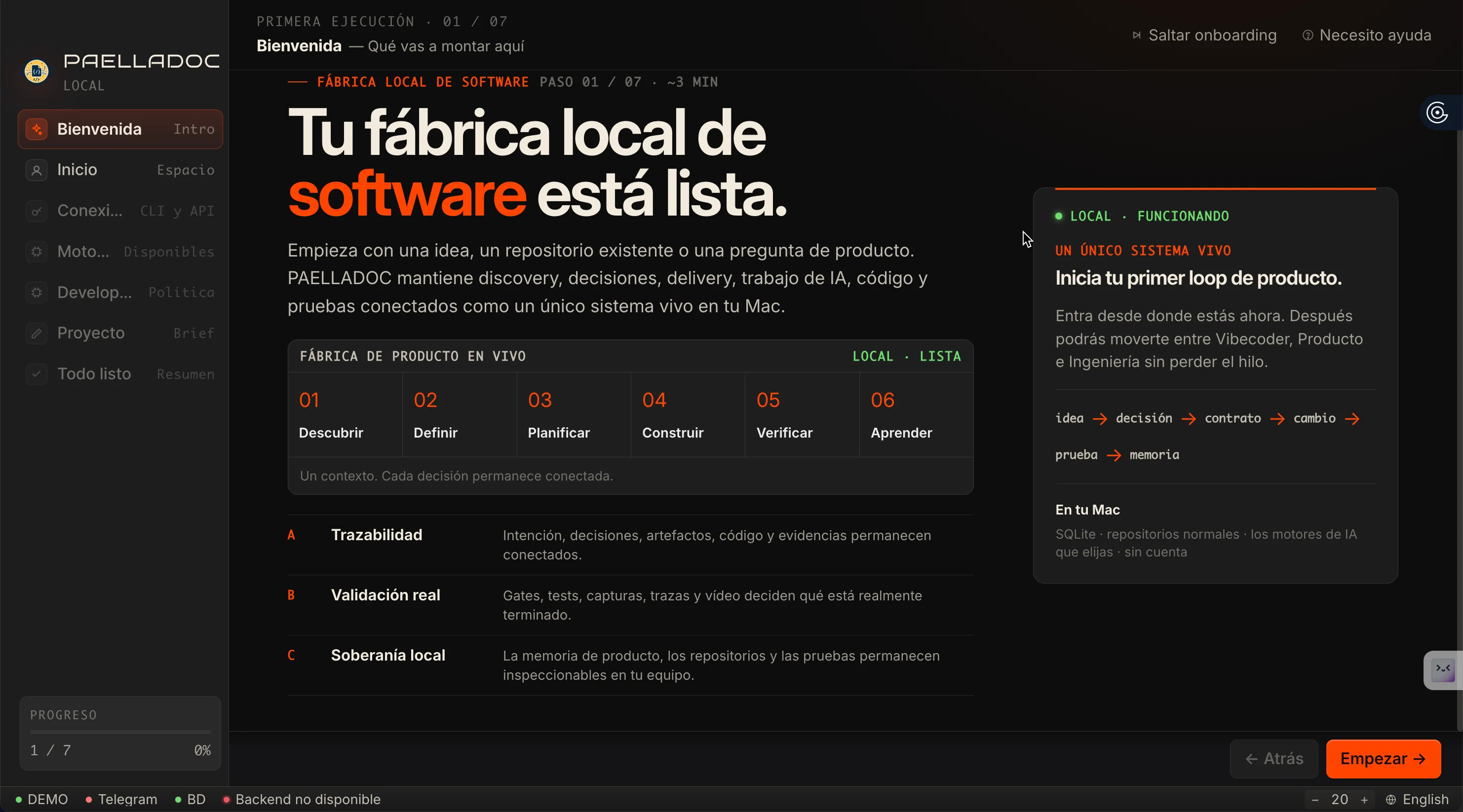
Task: Click the Soberanía local row heading
Action: click(388, 656)
